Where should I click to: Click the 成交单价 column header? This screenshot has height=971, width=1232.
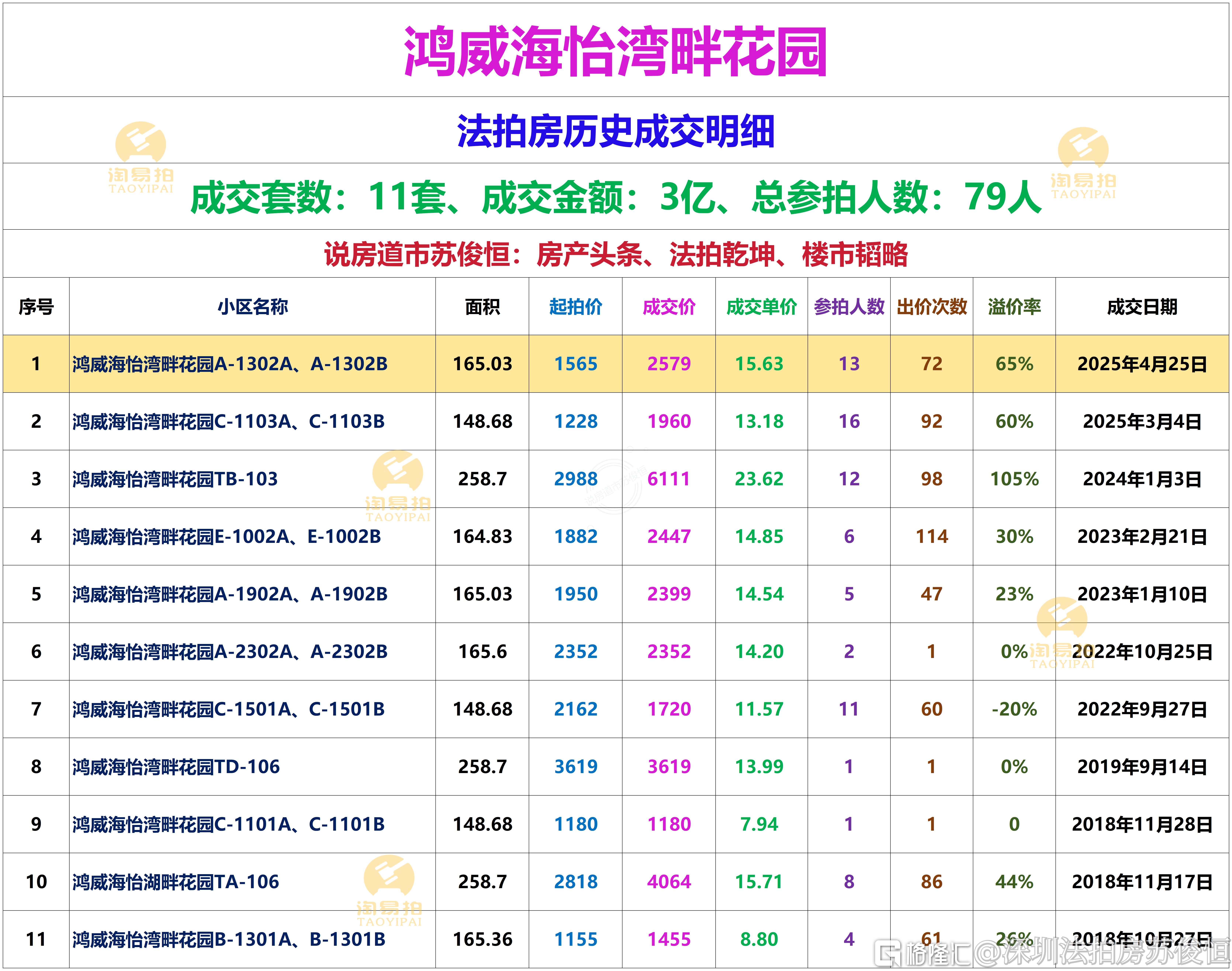pyautogui.click(x=762, y=307)
